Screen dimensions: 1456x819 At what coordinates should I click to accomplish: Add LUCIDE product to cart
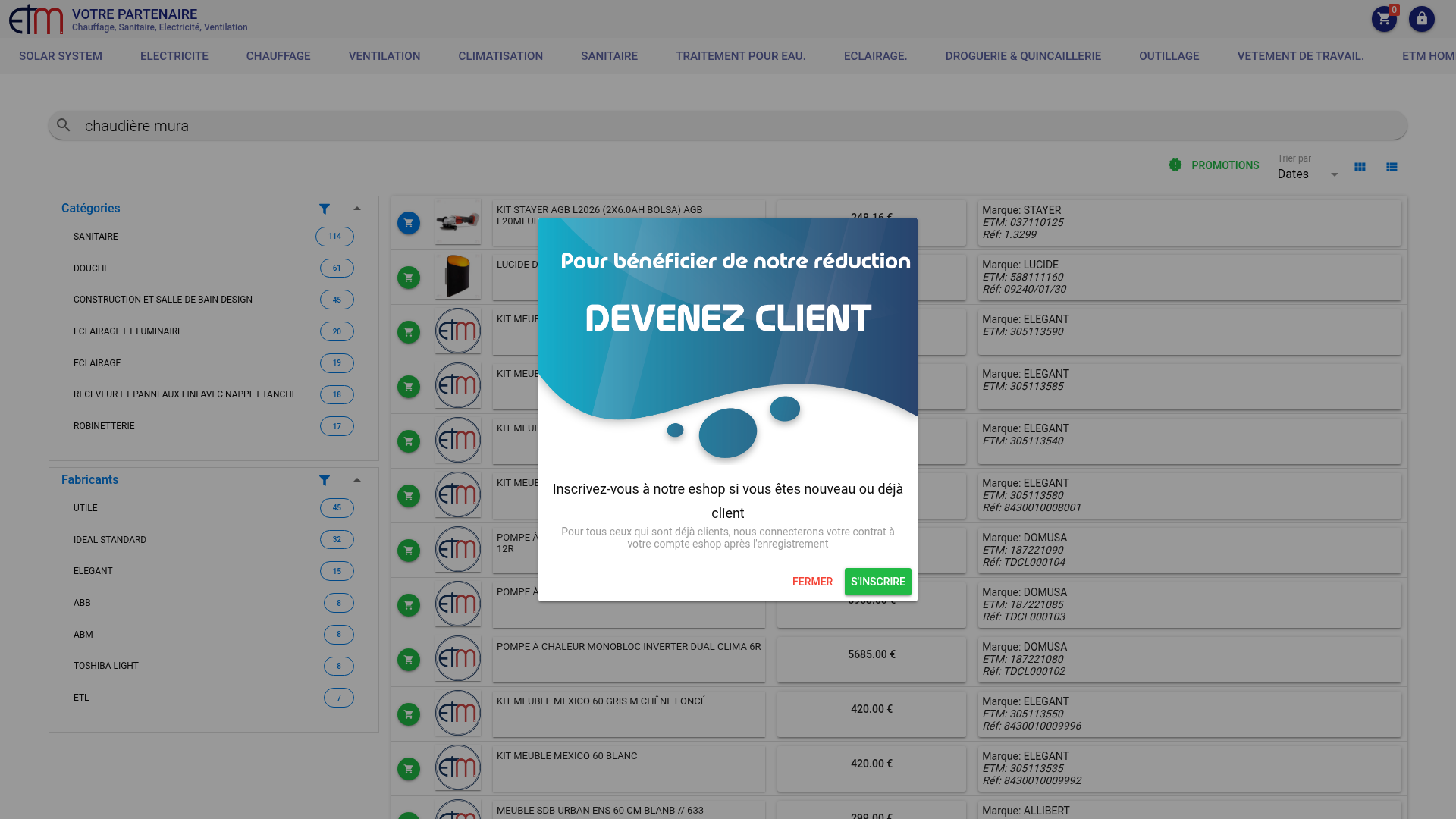point(409,278)
